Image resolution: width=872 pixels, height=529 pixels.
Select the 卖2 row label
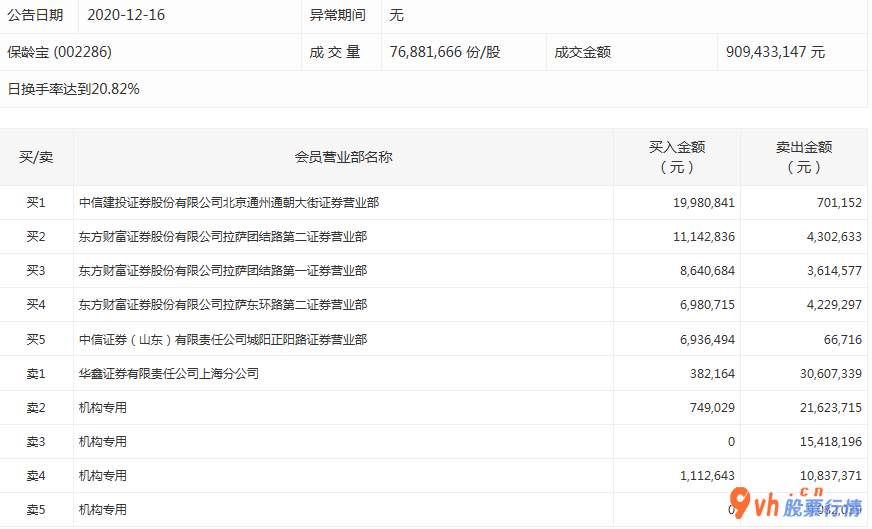coord(36,408)
